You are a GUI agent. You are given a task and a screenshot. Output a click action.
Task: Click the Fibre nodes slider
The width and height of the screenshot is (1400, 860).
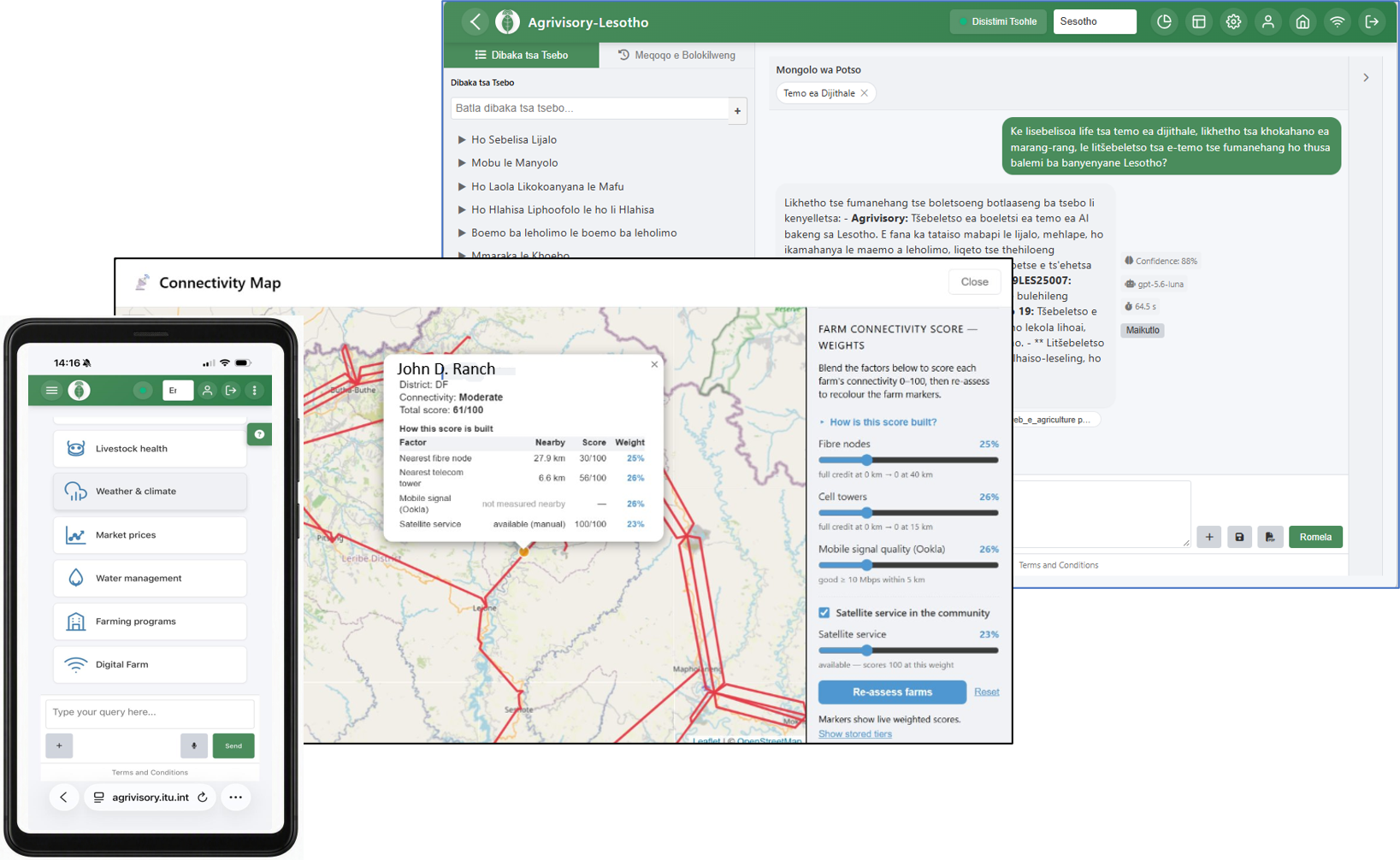point(908,460)
